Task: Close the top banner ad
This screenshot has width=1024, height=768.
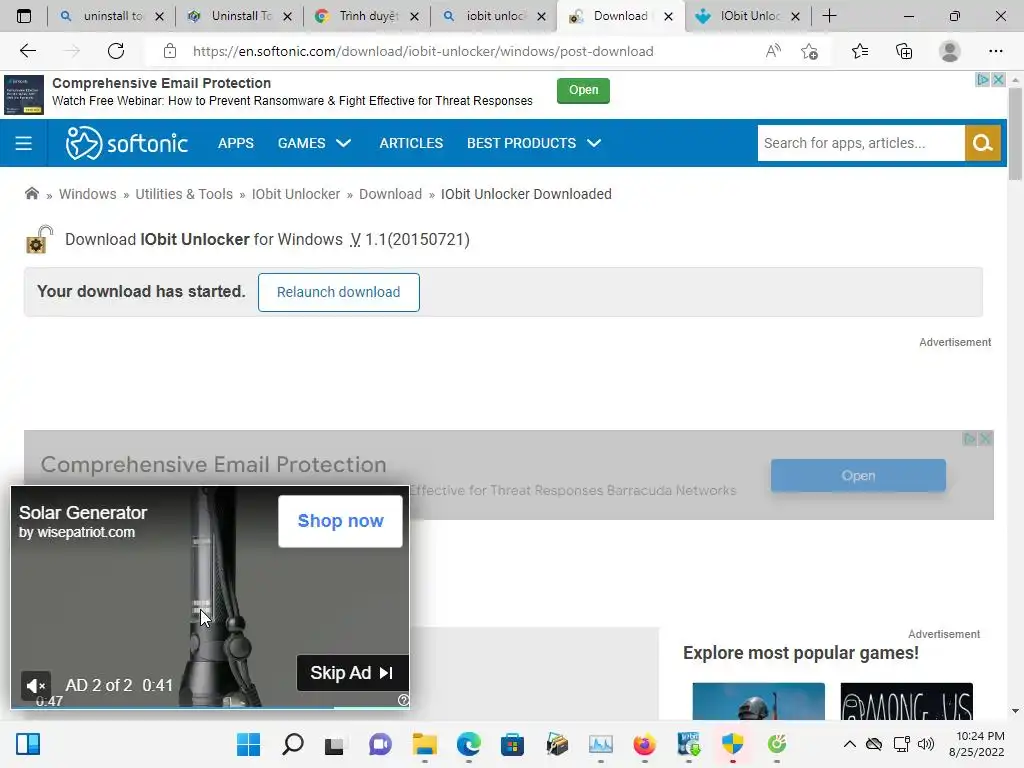Action: (998, 79)
